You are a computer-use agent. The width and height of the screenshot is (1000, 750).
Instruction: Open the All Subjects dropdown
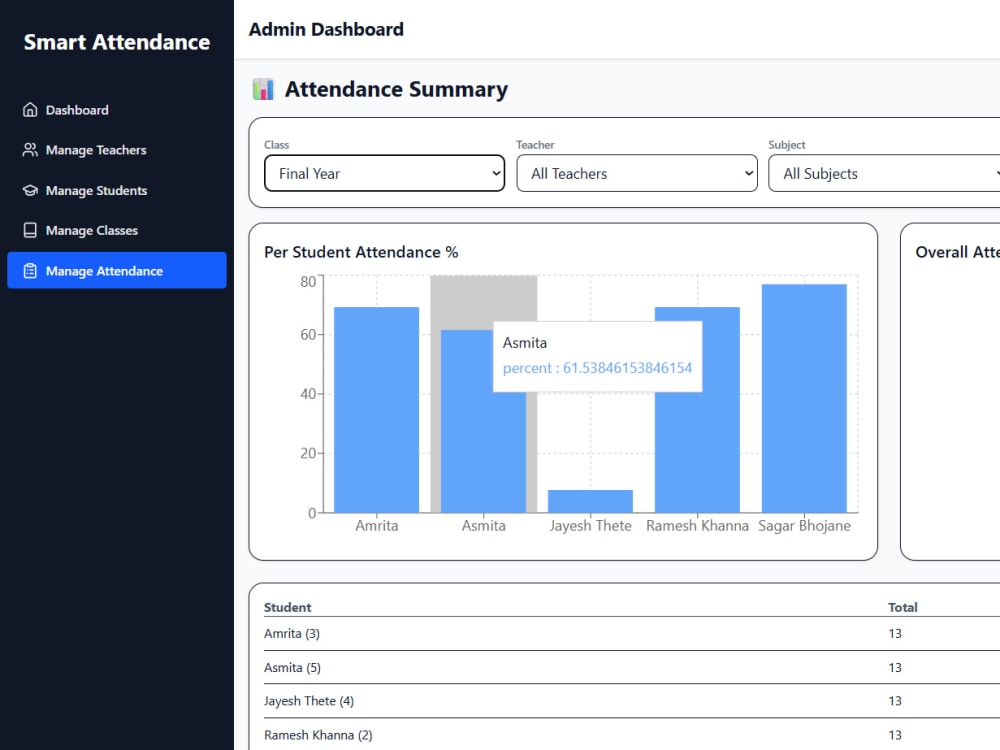(x=884, y=173)
